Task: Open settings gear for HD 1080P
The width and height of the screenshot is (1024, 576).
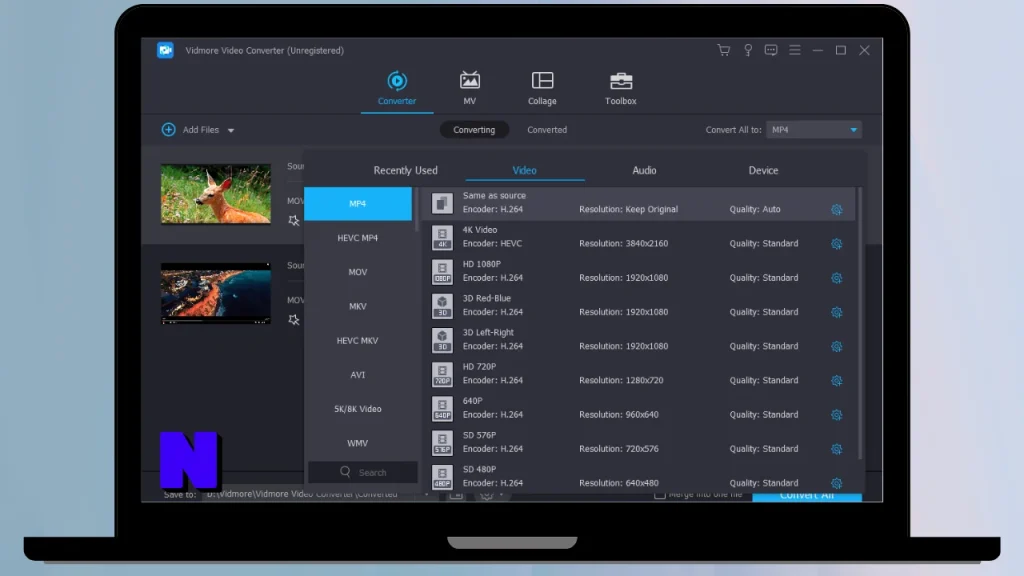Action: tap(837, 278)
